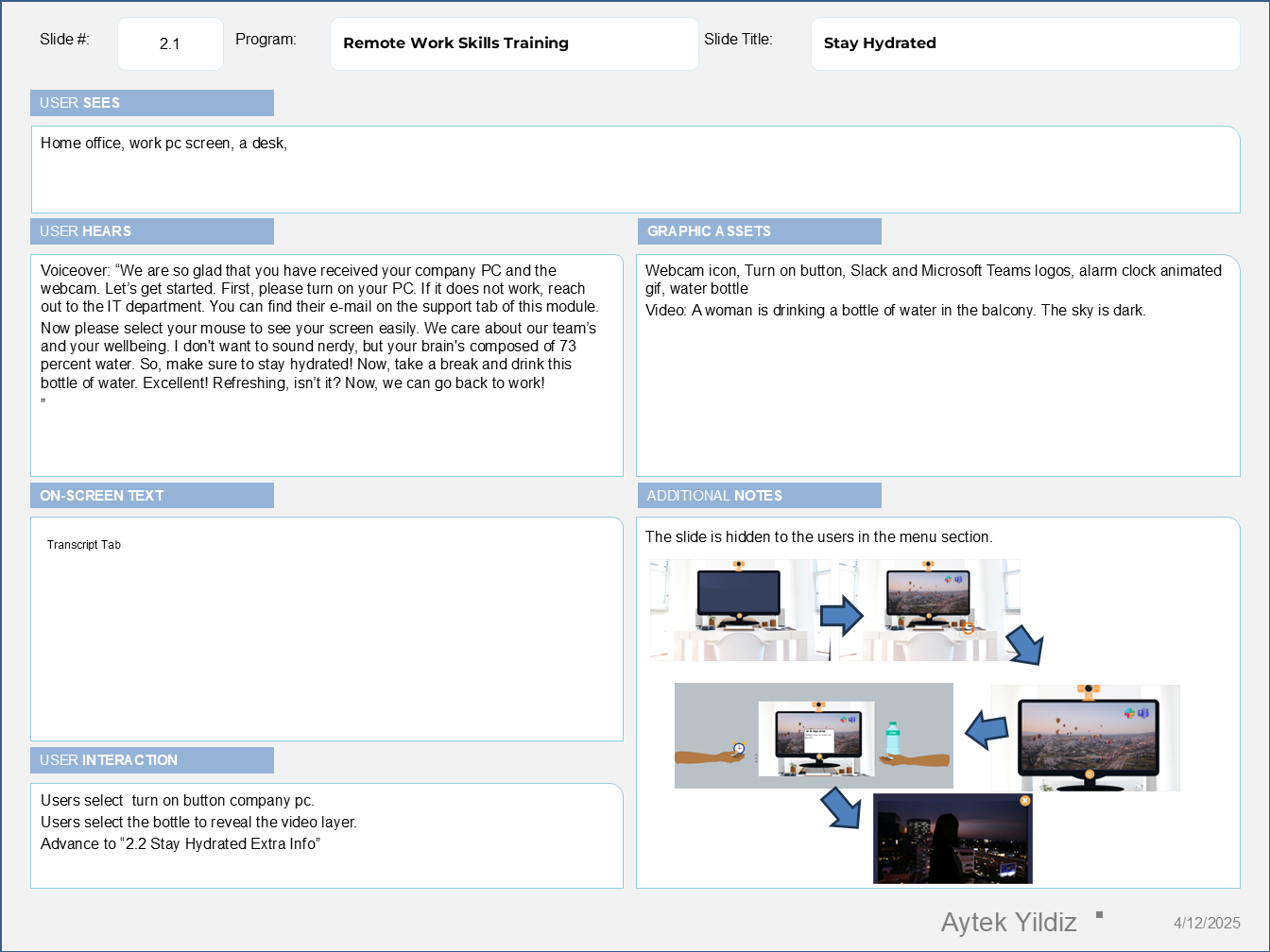The width and height of the screenshot is (1270, 952).
Task: Click the Slide # field showing 2.1
Action: 170,43
